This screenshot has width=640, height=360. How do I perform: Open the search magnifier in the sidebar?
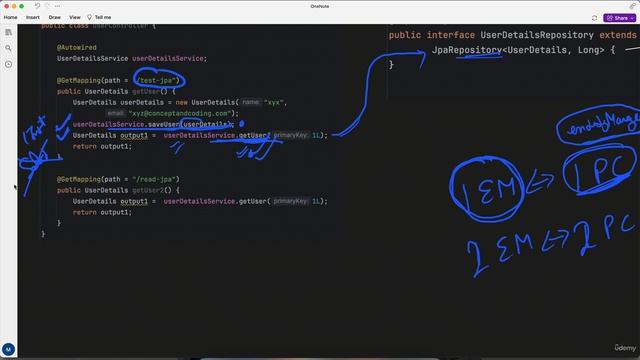pyautogui.click(x=9, y=48)
